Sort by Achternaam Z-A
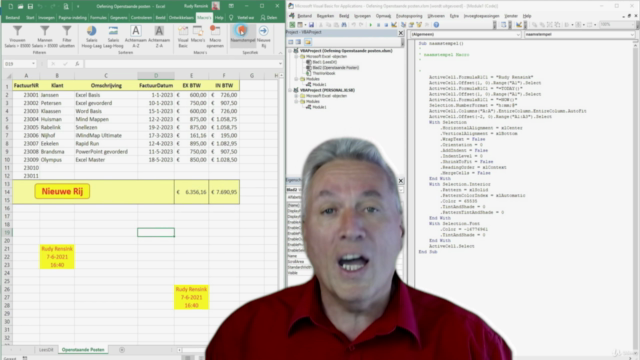Image resolution: width=640 pixels, height=360 pixels. click(x=159, y=36)
